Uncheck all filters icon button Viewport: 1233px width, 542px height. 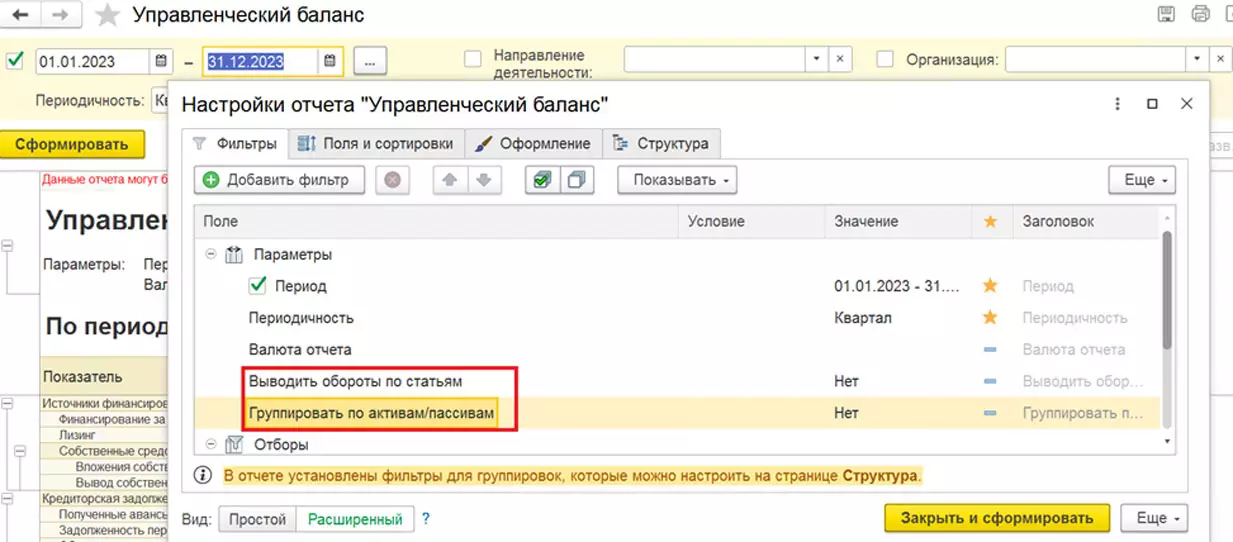[x=576, y=180]
